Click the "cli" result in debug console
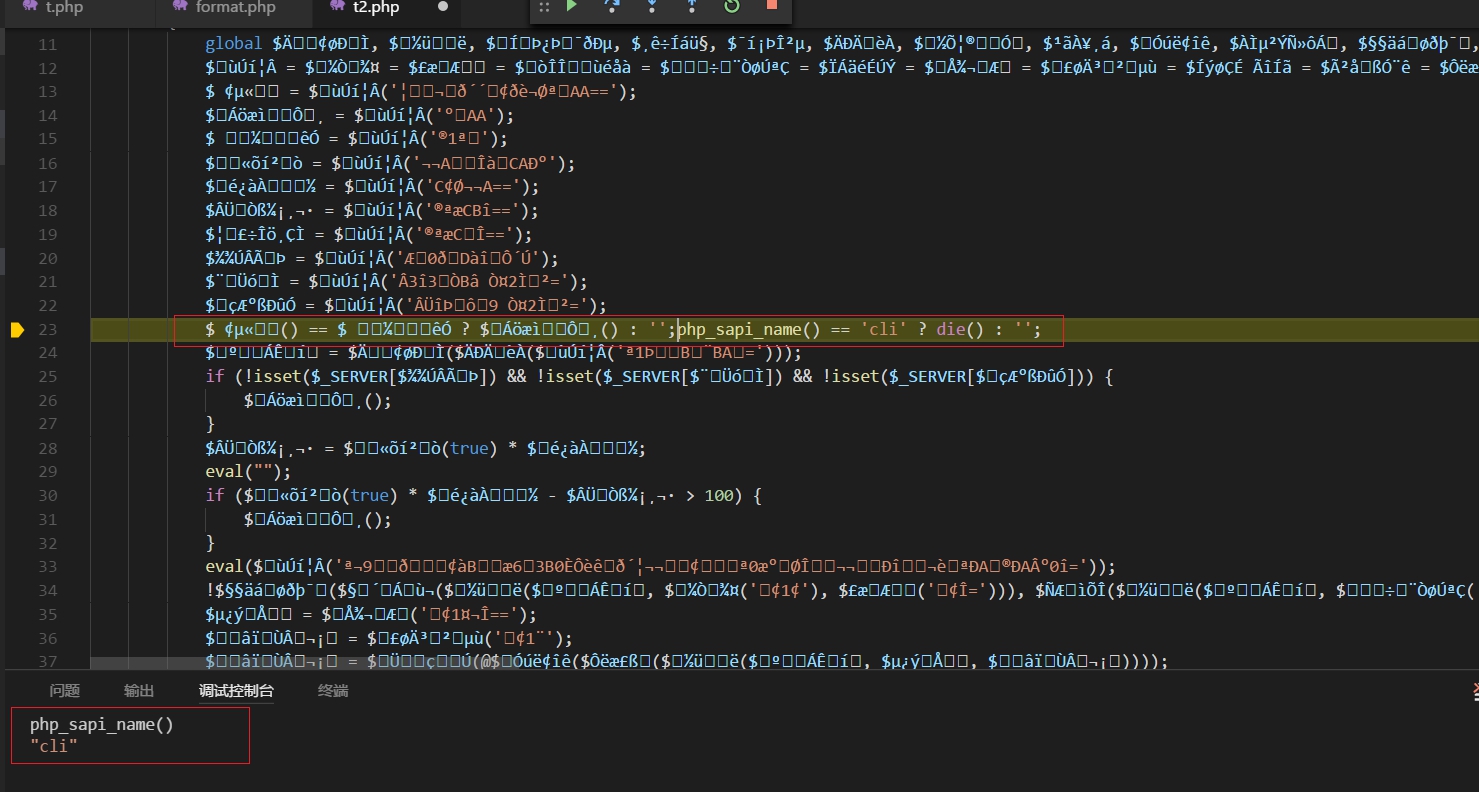Image resolution: width=1479 pixels, height=792 pixels. (54, 747)
